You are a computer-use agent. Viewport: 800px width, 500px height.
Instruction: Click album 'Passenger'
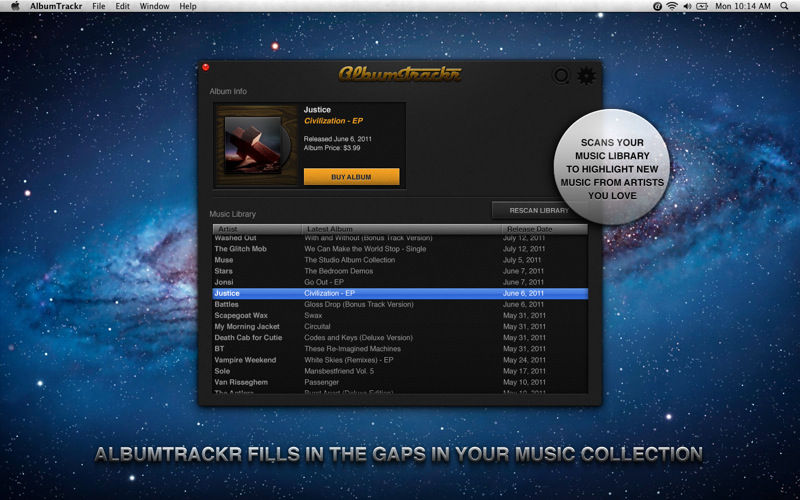tap(321, 382)
